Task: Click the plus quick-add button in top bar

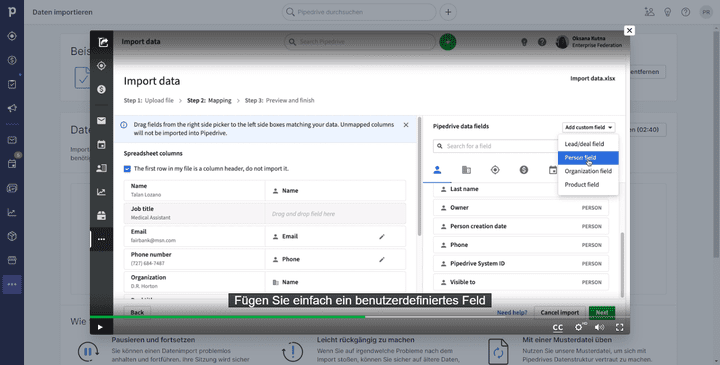Action: (x=448, y=12)
